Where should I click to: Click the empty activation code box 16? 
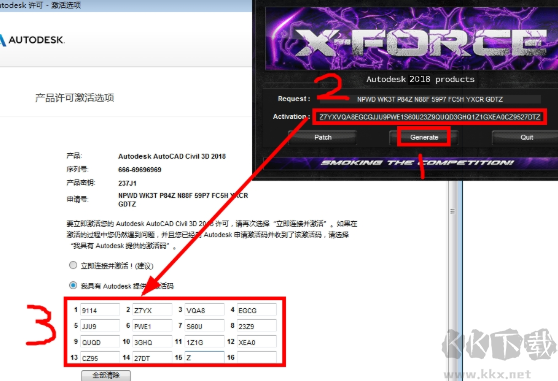[x=257, y=357]
